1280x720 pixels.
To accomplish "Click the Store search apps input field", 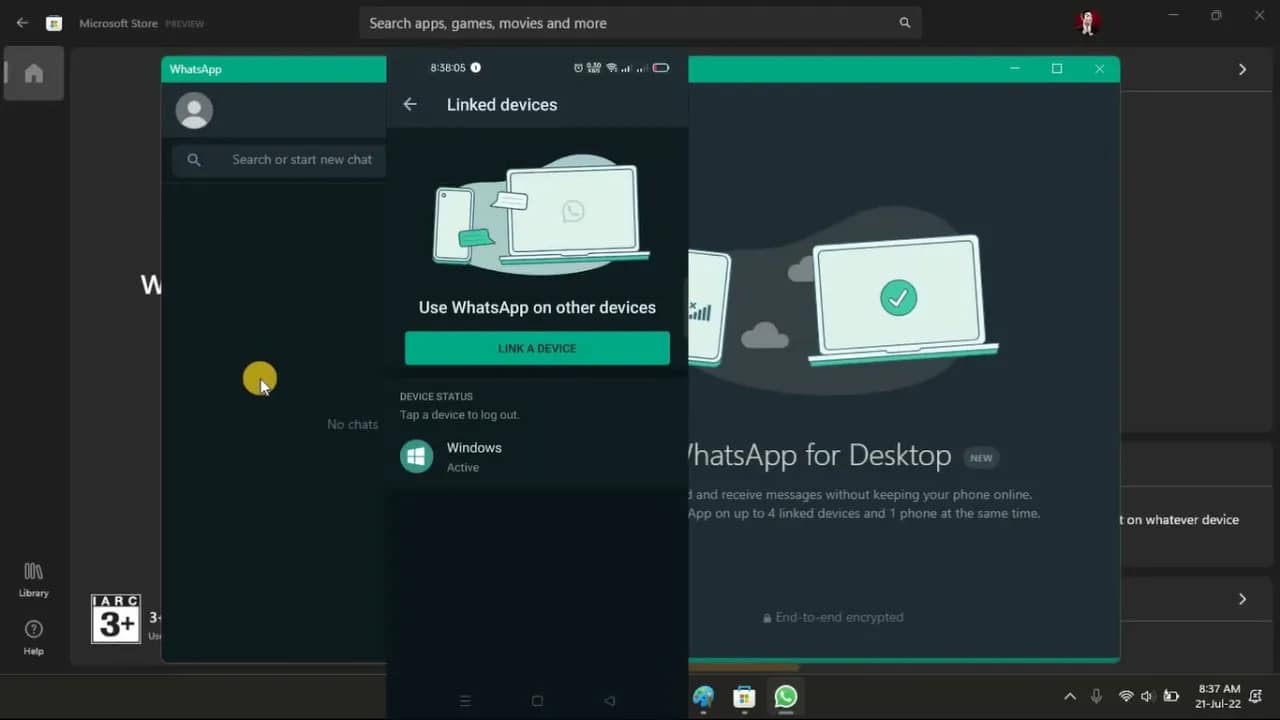I will point(640,22).
